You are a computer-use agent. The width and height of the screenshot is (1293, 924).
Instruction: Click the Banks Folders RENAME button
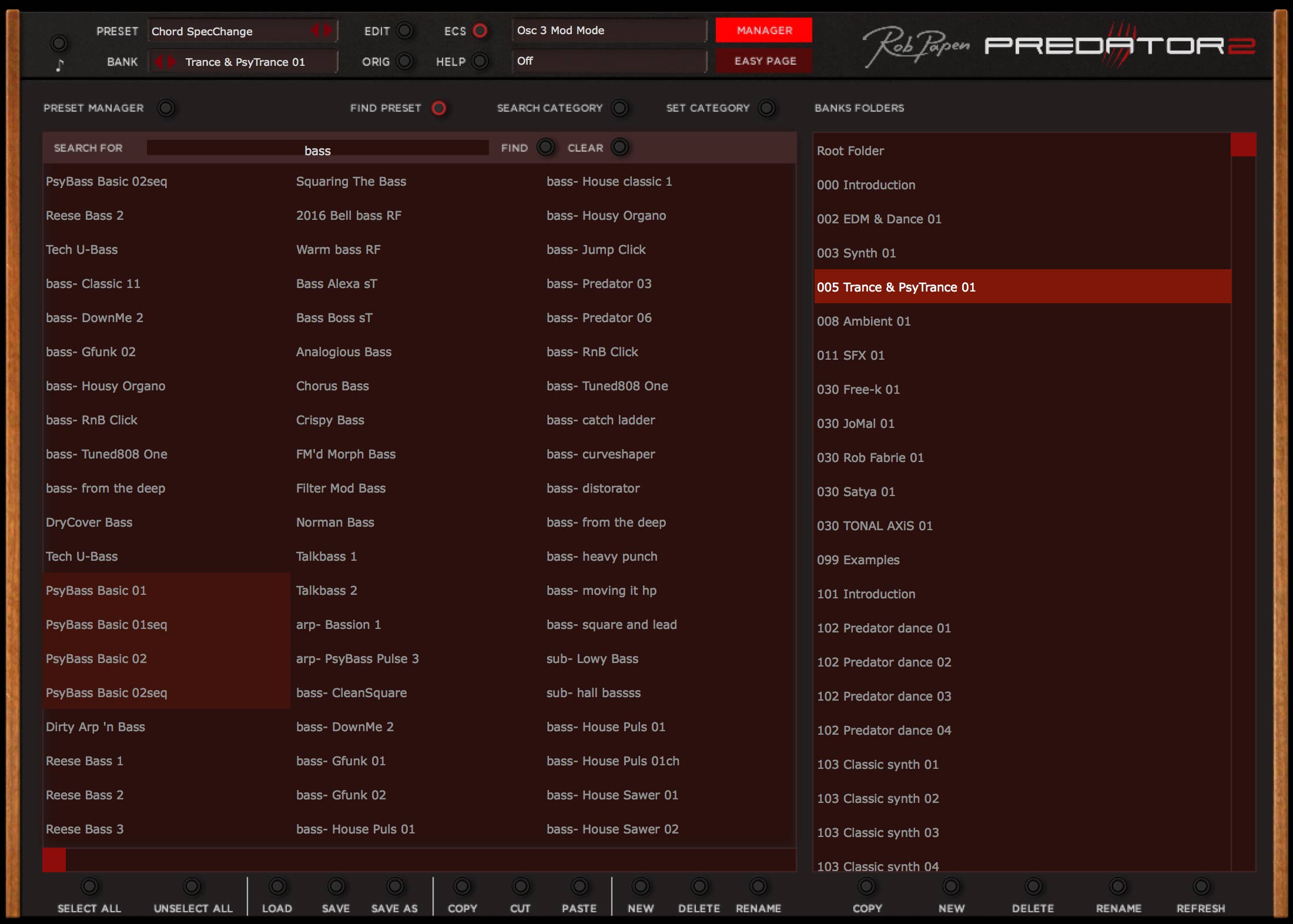point(1118,886)
